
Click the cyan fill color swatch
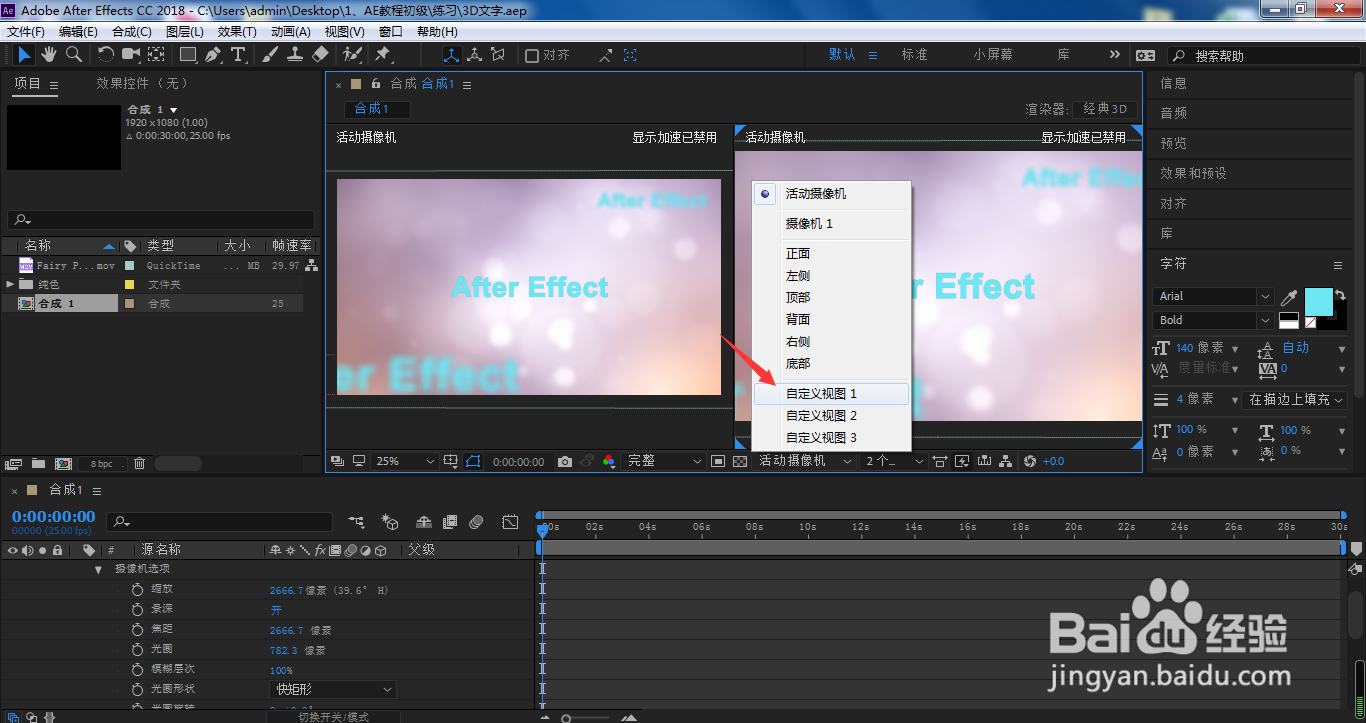click(1319, 301)
